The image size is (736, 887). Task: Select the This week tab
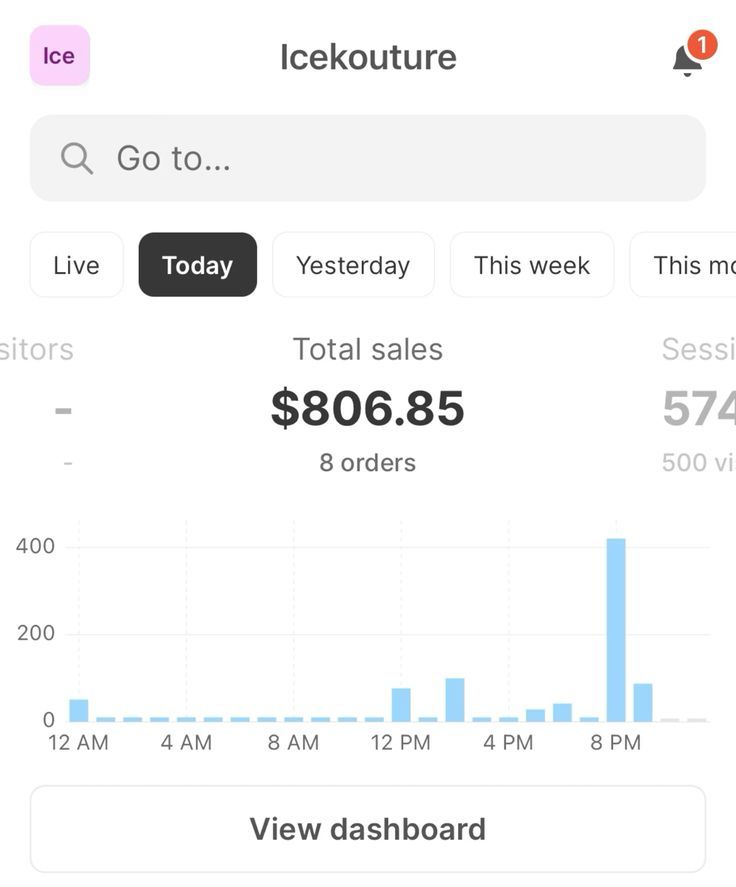tap(531, 264)
